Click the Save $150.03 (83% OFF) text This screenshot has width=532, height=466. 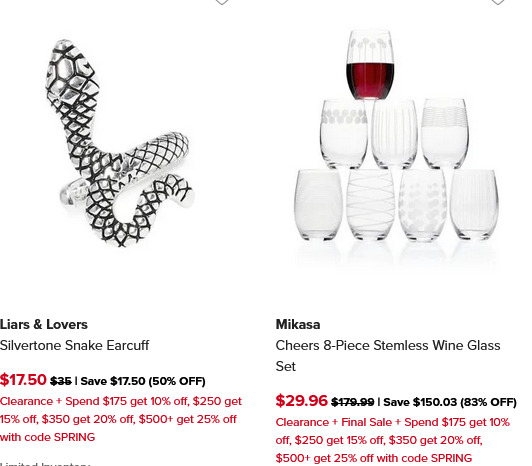point(450,402)
